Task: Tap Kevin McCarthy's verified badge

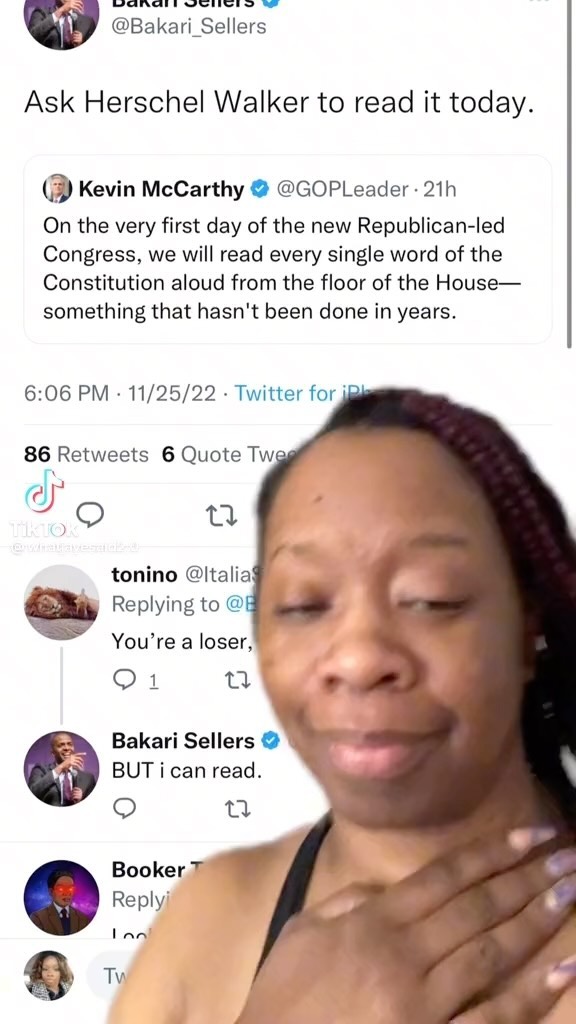Action: 259,189
